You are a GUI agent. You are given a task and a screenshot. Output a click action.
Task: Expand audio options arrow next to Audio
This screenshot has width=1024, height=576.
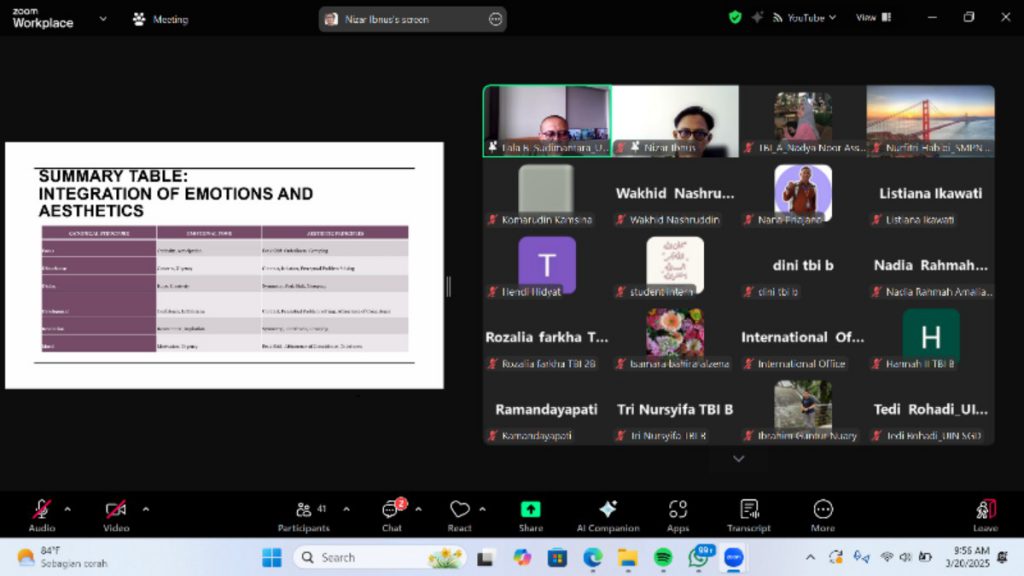coord(67,509)
